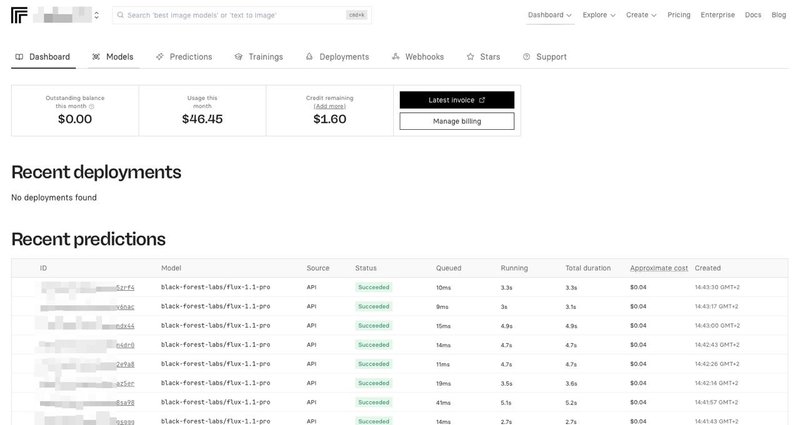Image resolution: width=800 pixels, height=425 pixels.
Task: Click the 3.6s total duration value
Action: point(571,383)
